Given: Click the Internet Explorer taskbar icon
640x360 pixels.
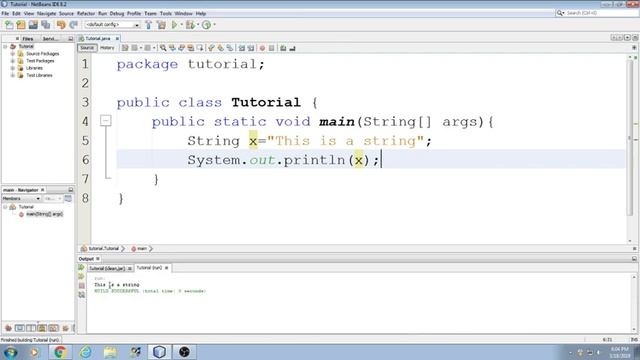Looking at the screenshot, I should 85,352.
